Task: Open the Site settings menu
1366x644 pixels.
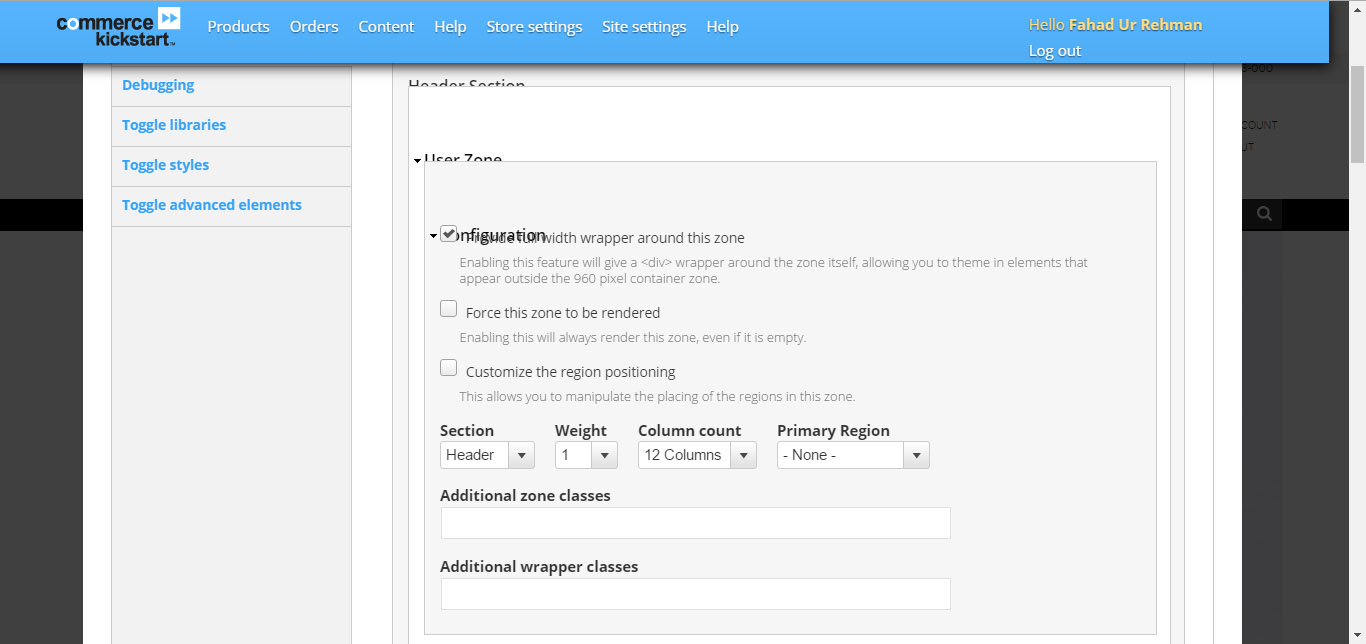Action: (x=644, y=27)
